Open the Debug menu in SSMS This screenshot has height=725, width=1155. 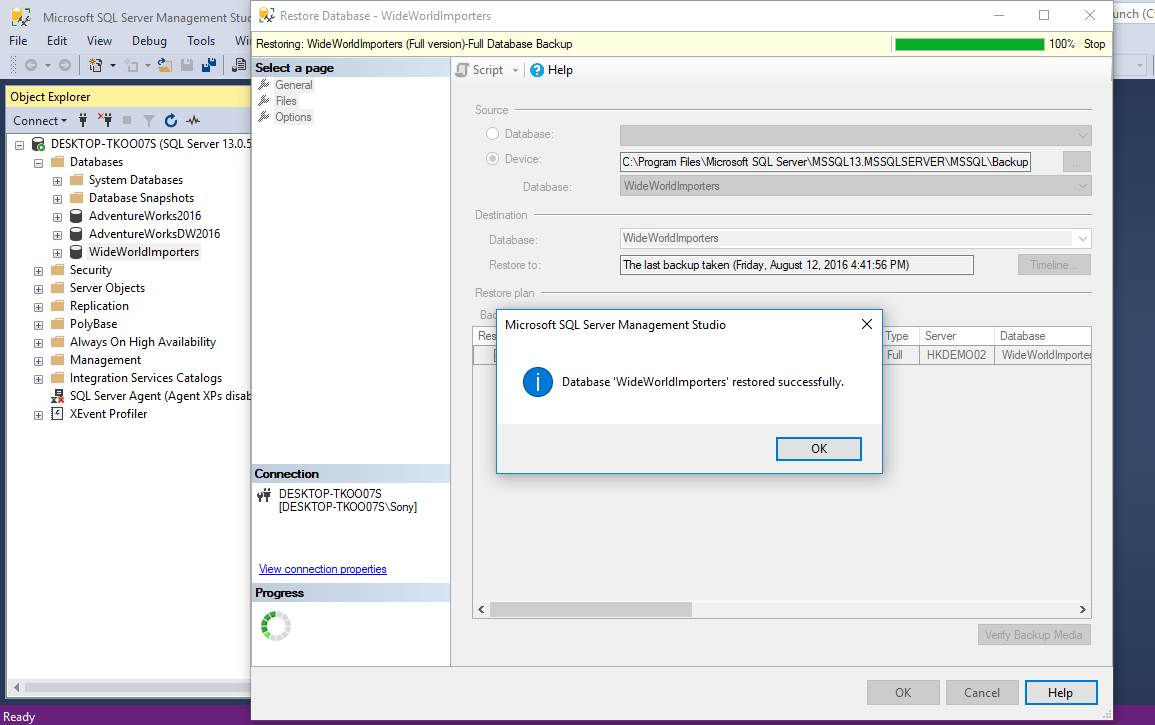pos(150,41)
